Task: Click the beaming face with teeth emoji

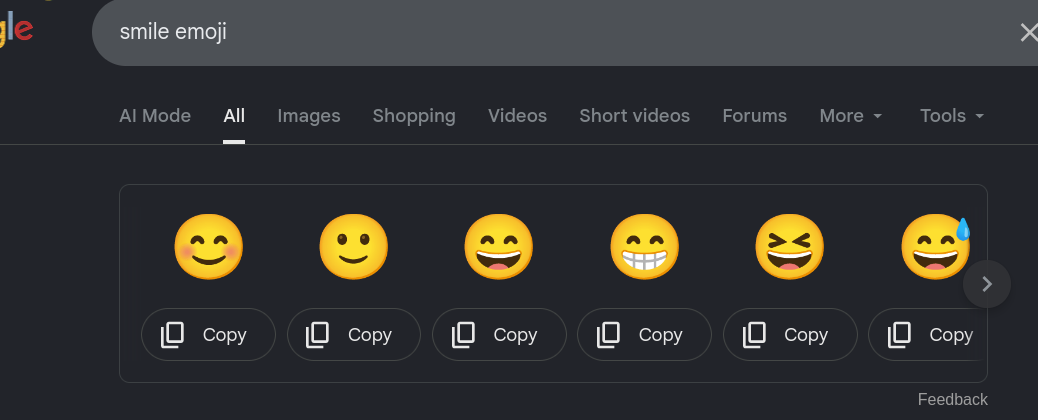Action: point(644,247)
